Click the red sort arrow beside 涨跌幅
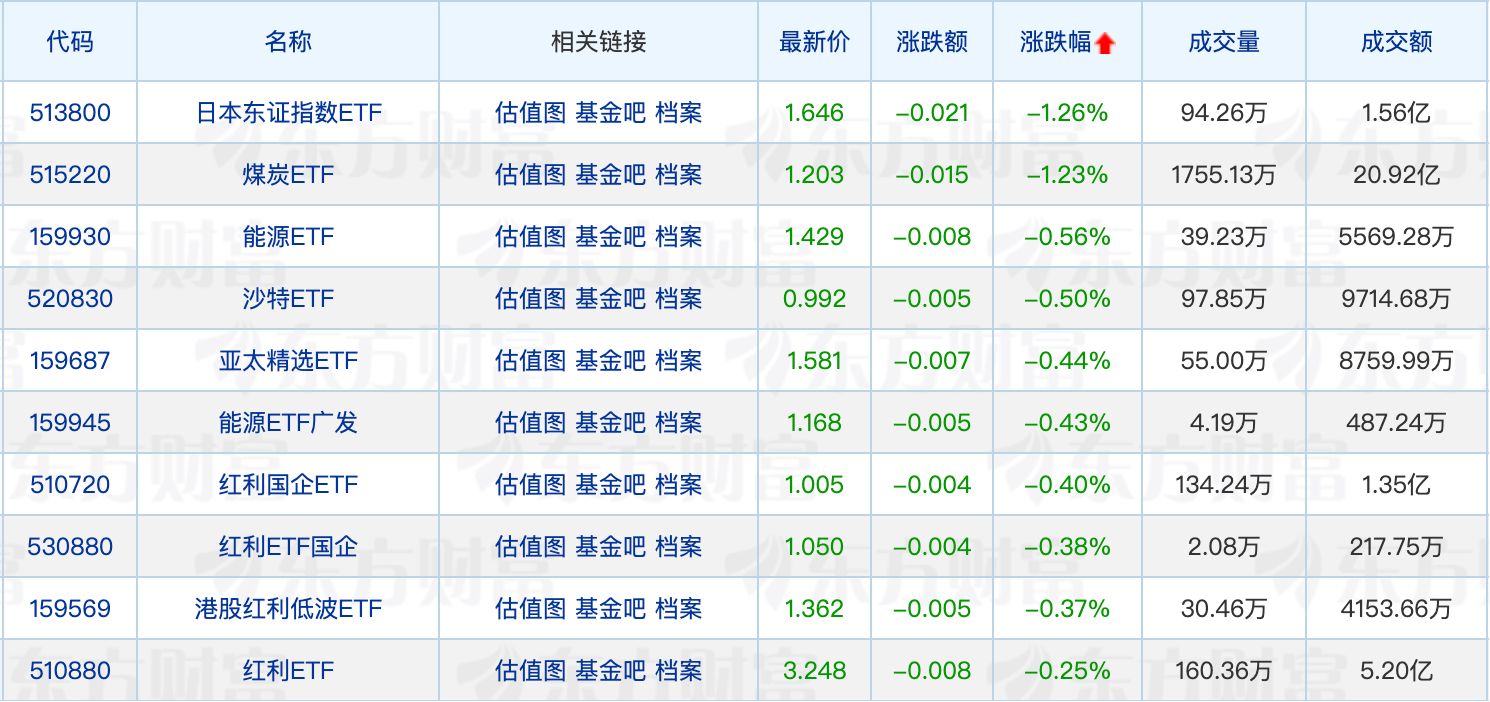 [1104, 44]
